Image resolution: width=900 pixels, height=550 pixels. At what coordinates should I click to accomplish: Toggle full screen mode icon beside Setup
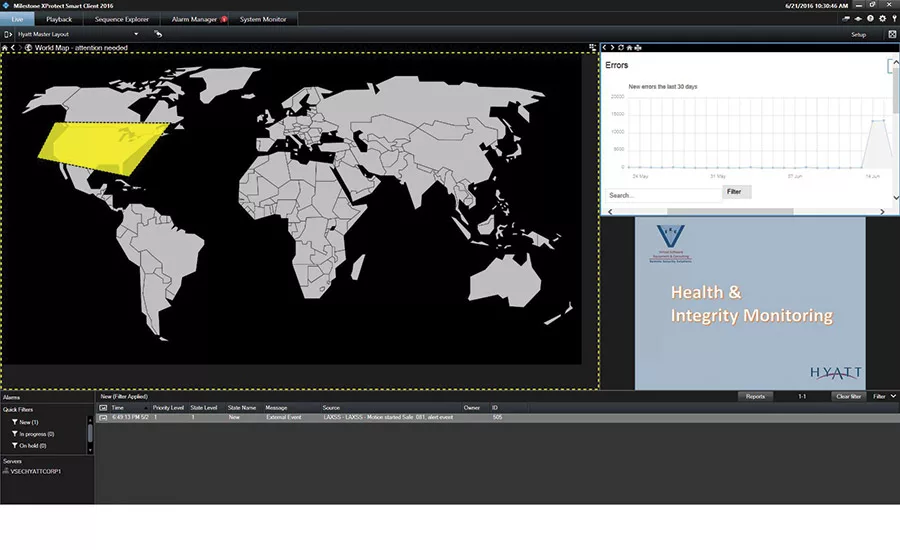pyautogui.click(x=892, y=34)
